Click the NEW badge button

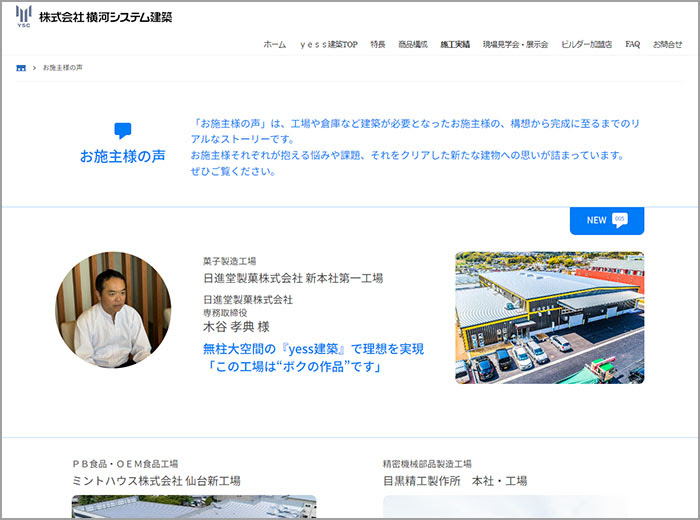(x=607, y=220)
